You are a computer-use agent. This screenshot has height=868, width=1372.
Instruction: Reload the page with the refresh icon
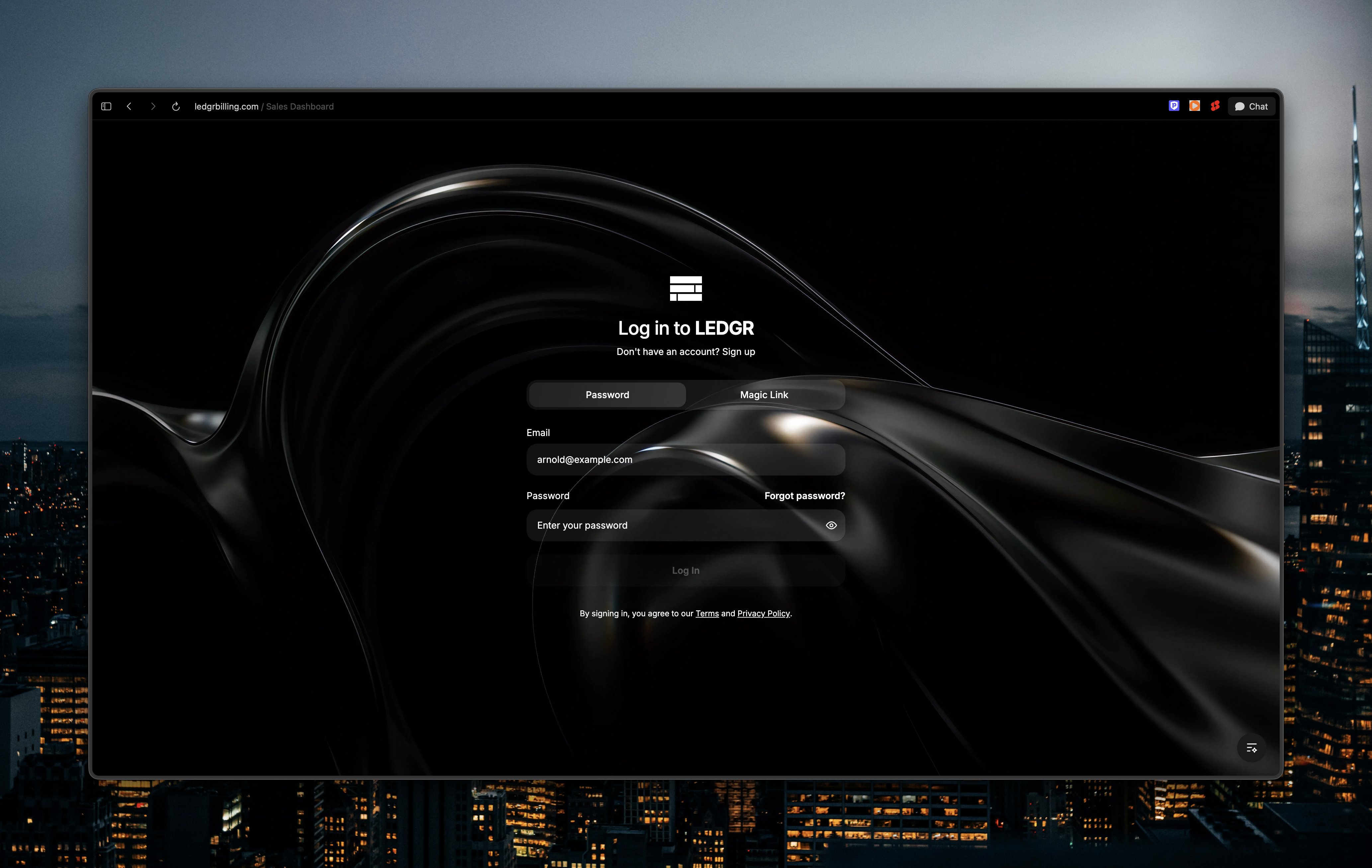176,107
